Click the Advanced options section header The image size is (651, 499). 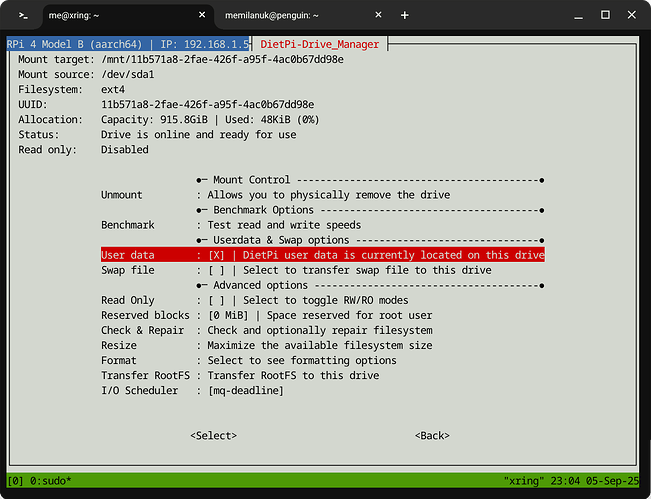click(x=260, y=285)
